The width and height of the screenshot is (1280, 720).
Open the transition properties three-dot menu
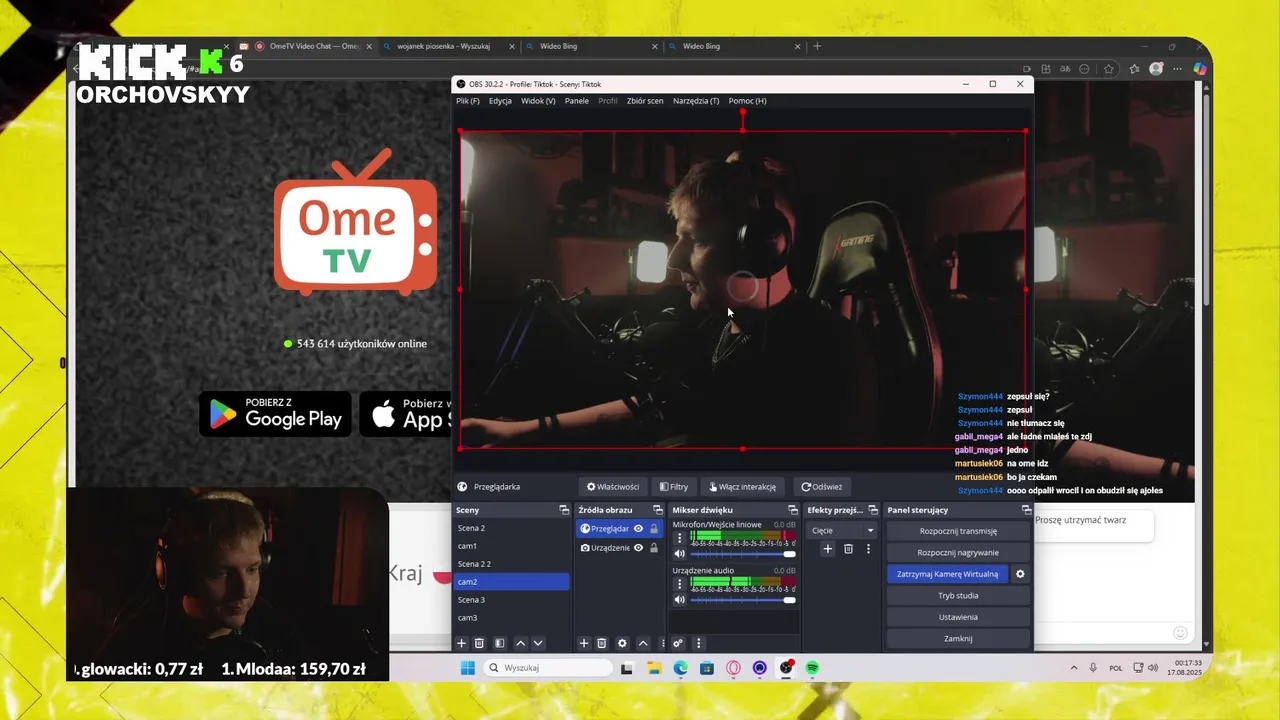pos(868,549)
